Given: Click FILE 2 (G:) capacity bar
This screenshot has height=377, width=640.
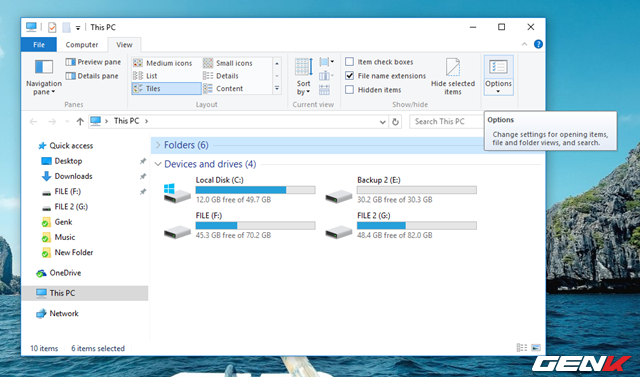Looking at the screenshot, I should tap(417, 226).
